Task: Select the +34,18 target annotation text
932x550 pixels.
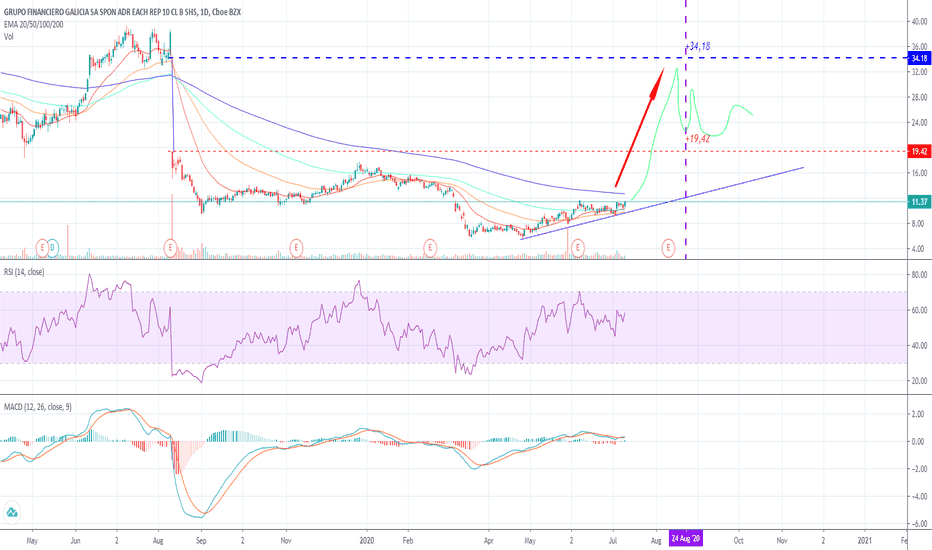Action: click(698, 46)
